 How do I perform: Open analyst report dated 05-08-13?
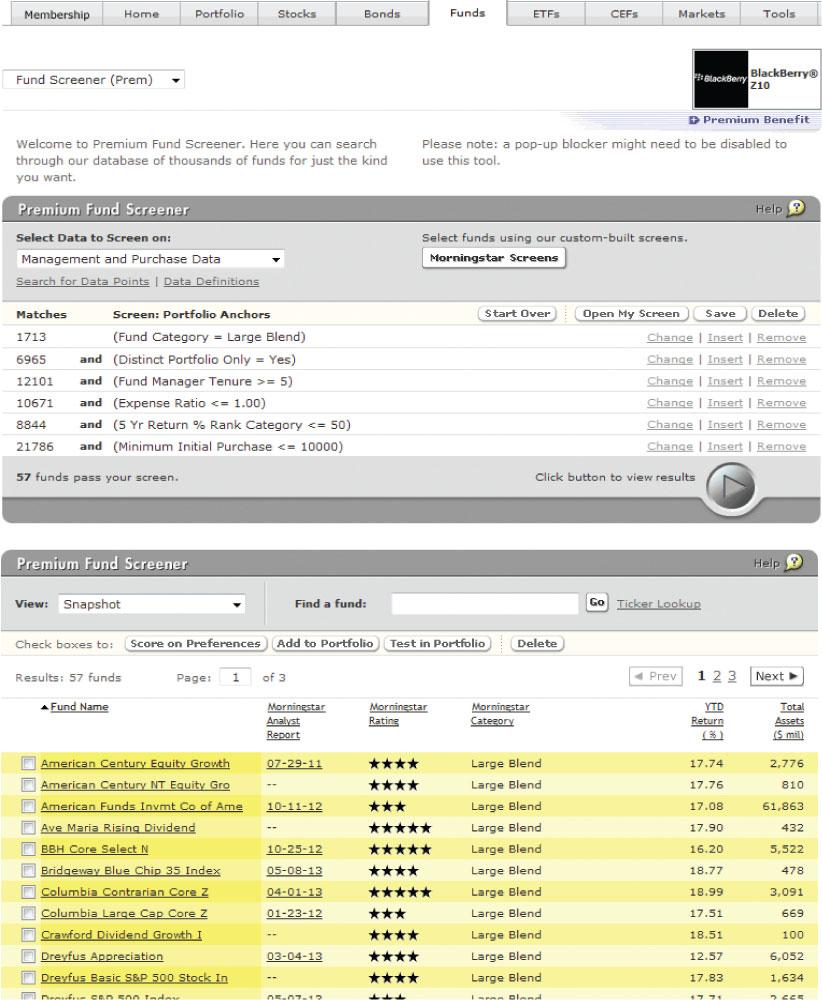click(x=294, y=871)
